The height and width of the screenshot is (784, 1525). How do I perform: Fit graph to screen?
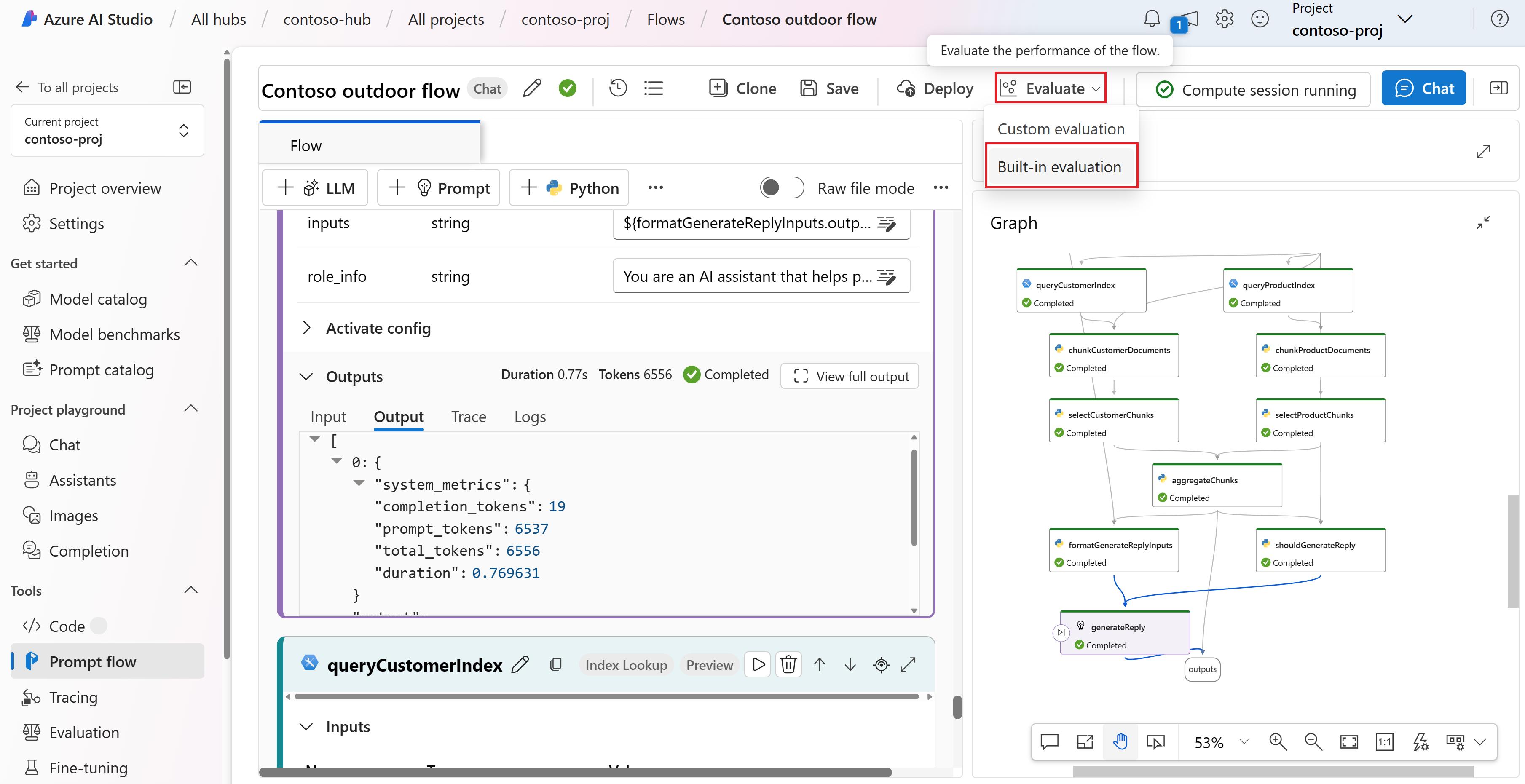1348,741
